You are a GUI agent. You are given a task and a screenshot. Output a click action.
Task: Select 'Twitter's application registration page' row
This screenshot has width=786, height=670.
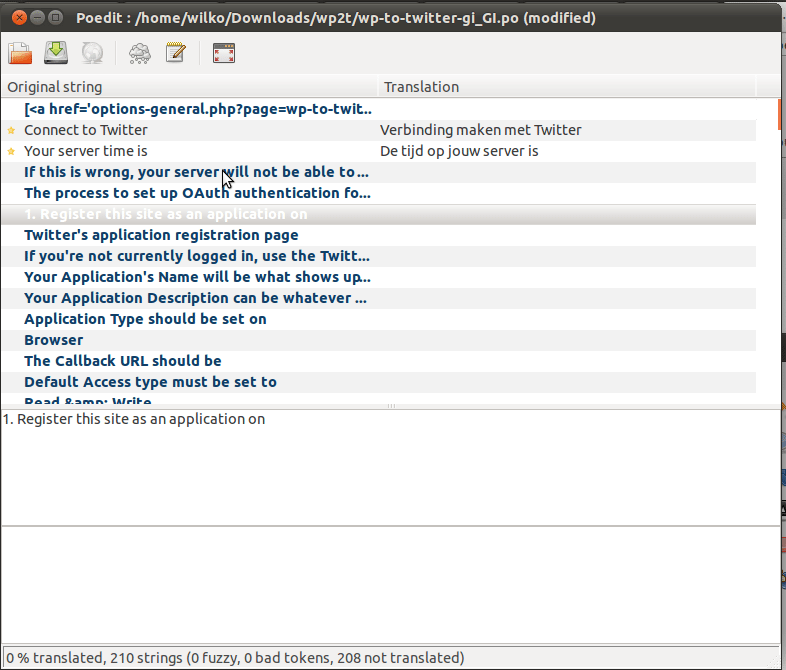point(378,236)
